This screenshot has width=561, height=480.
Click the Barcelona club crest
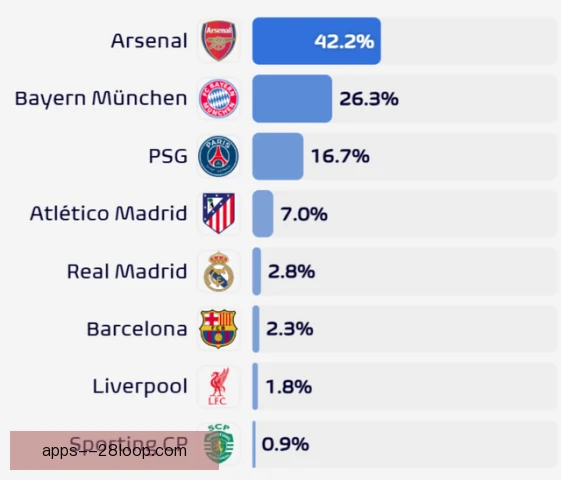pos(218,329)
